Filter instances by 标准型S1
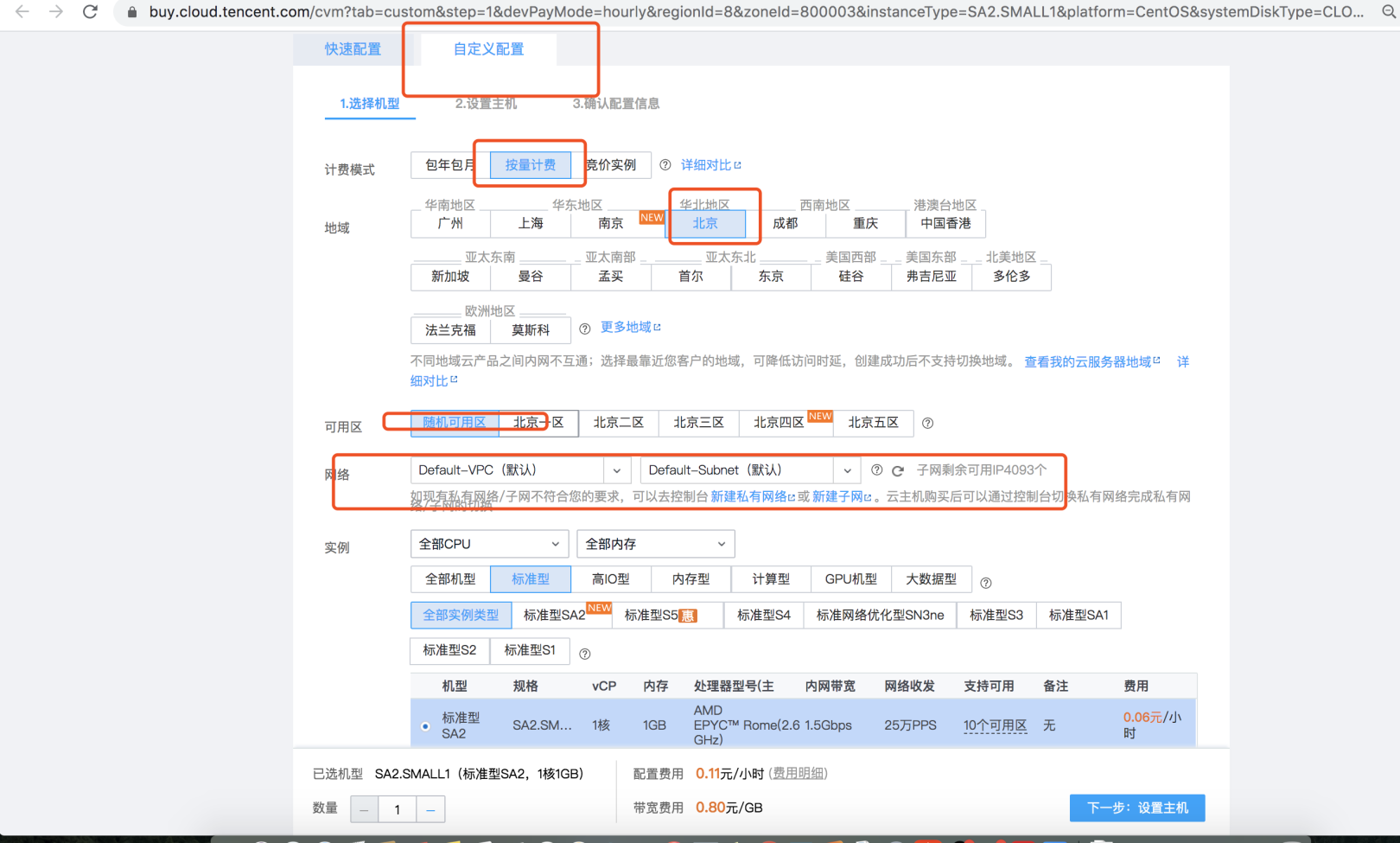This screenshot has width=1400, height=843. [530, 650]
